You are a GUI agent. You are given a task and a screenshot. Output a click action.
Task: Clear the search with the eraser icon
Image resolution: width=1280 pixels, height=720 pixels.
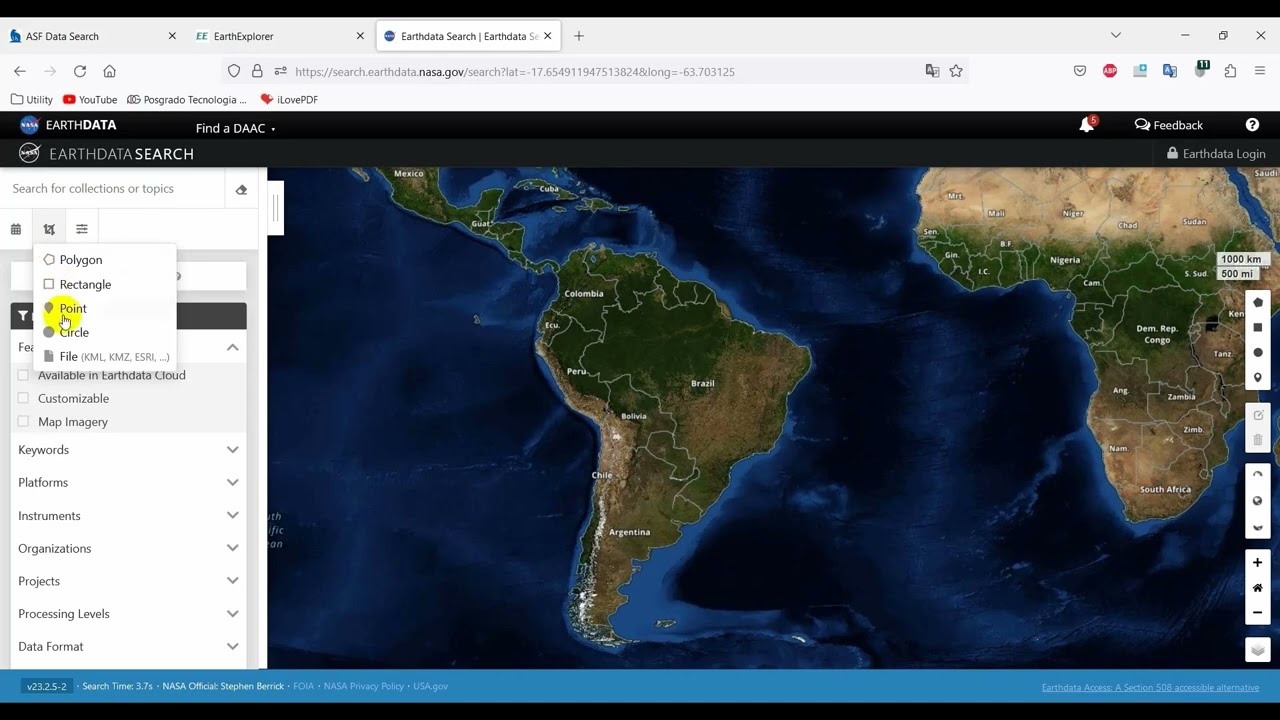(x=241, y=189)
